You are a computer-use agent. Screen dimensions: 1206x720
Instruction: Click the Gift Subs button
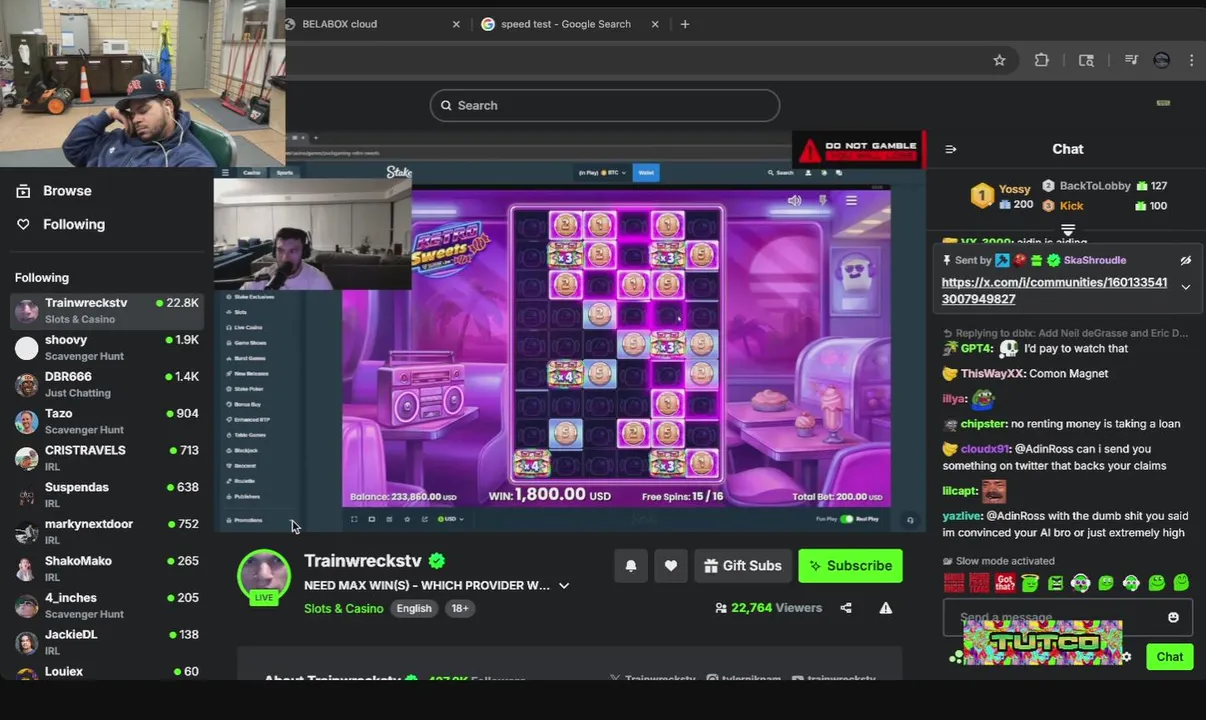[743, 566]
